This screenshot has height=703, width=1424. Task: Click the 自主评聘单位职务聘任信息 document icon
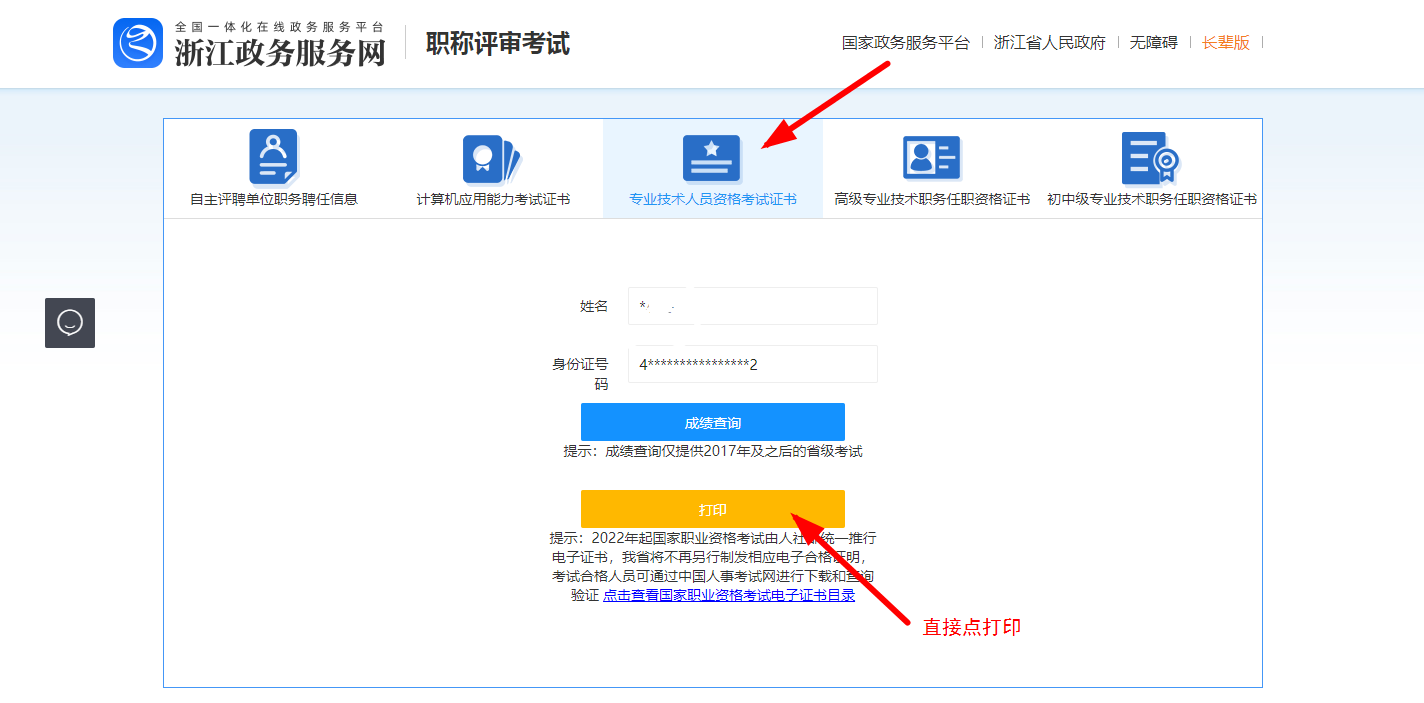pos(273,158)
